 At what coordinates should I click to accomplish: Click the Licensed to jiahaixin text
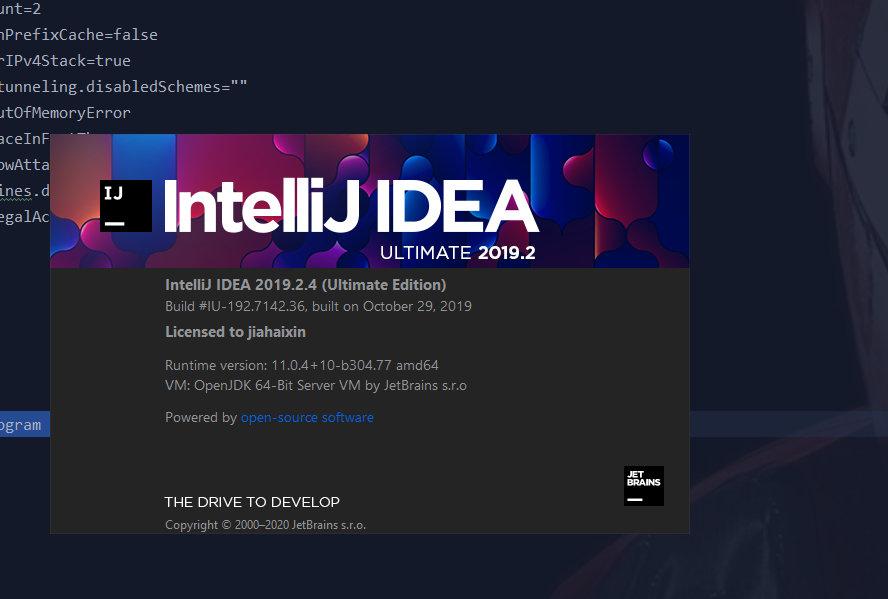[236, 332]
